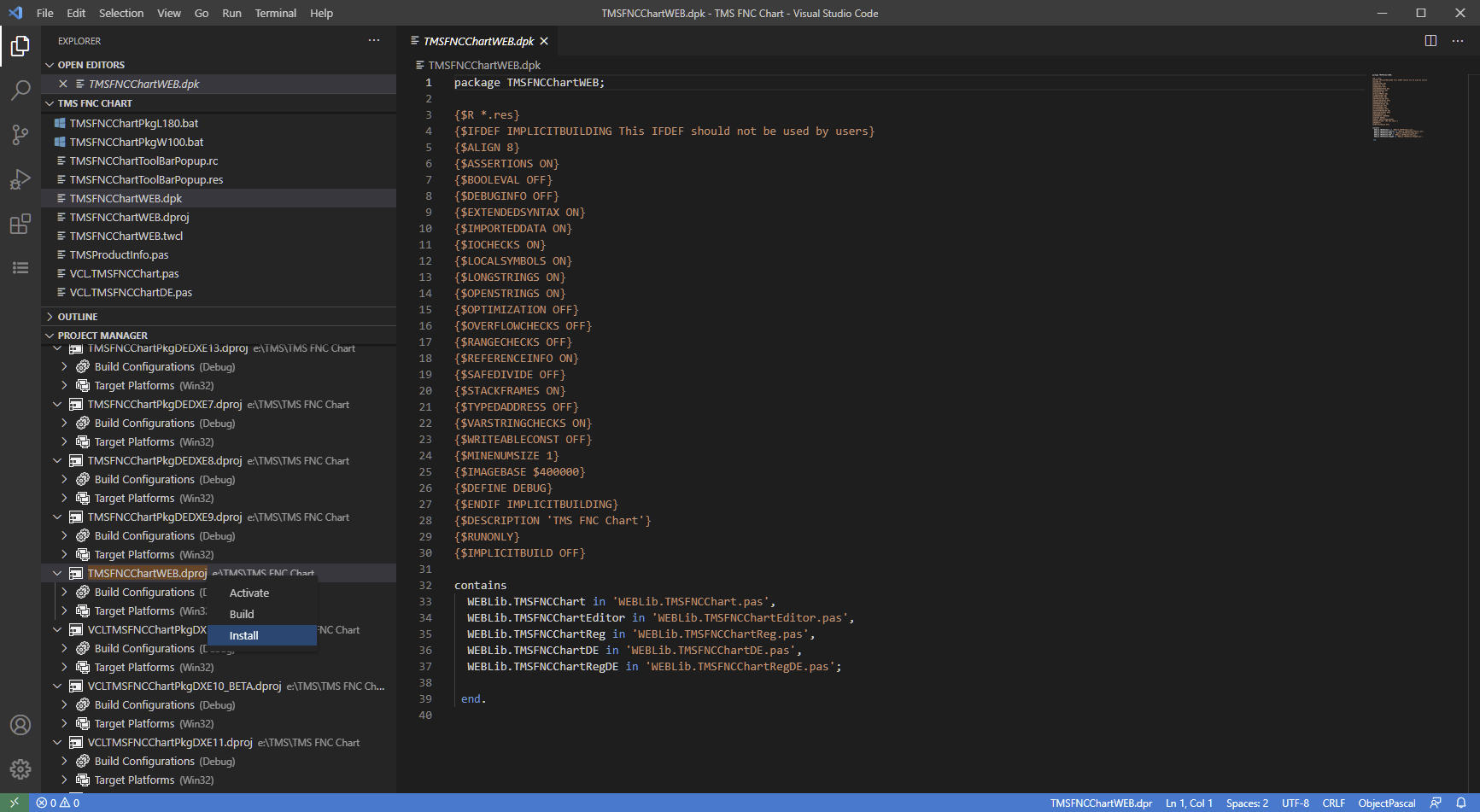This screenshot has height=812, width=1480.
Task: Collapse the Open Editors section
Action: (50, 65)
